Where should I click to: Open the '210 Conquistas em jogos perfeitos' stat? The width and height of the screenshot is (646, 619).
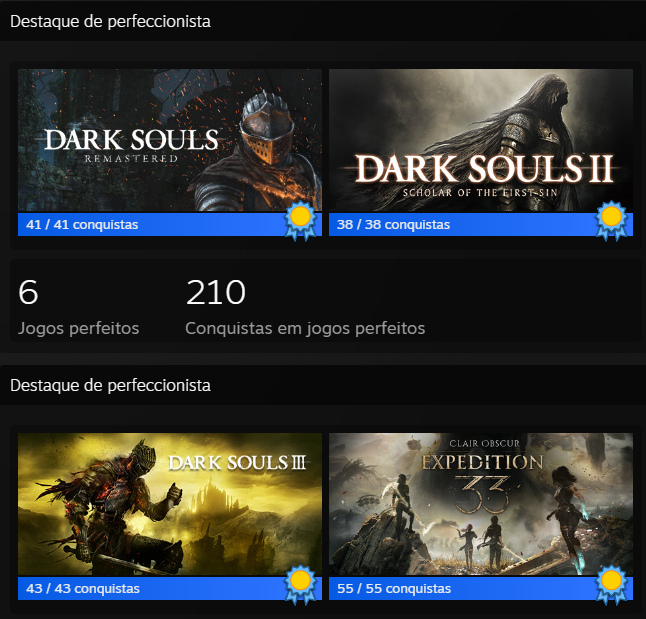pyautogui.click(x=305, y=307)
